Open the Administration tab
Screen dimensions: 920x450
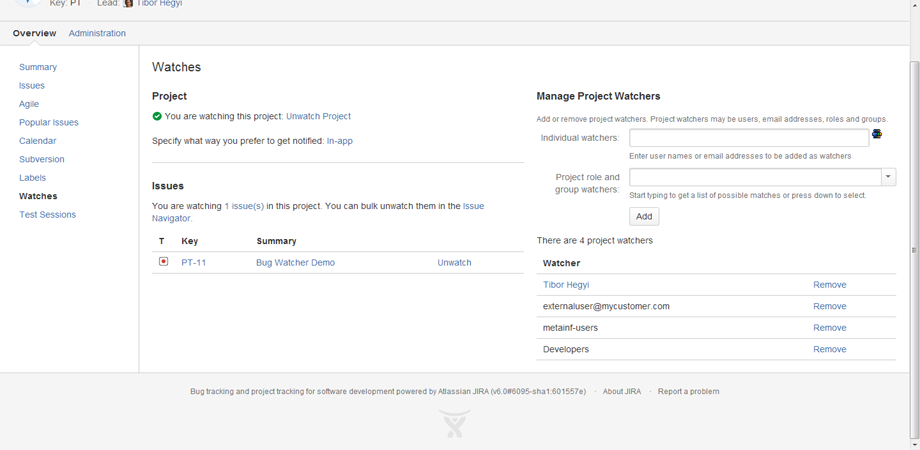coord(97,33)
